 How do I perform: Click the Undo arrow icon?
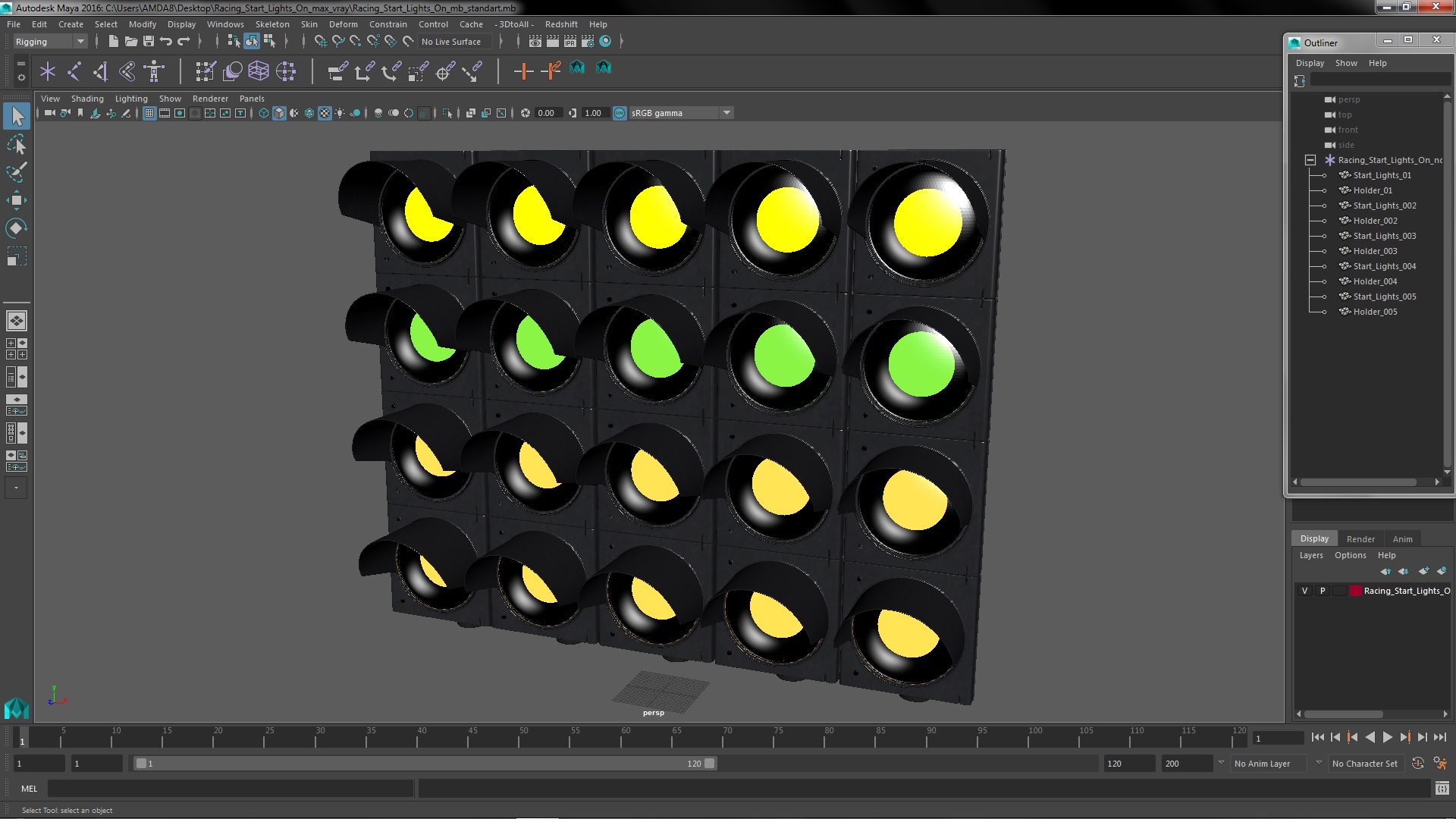166,42
